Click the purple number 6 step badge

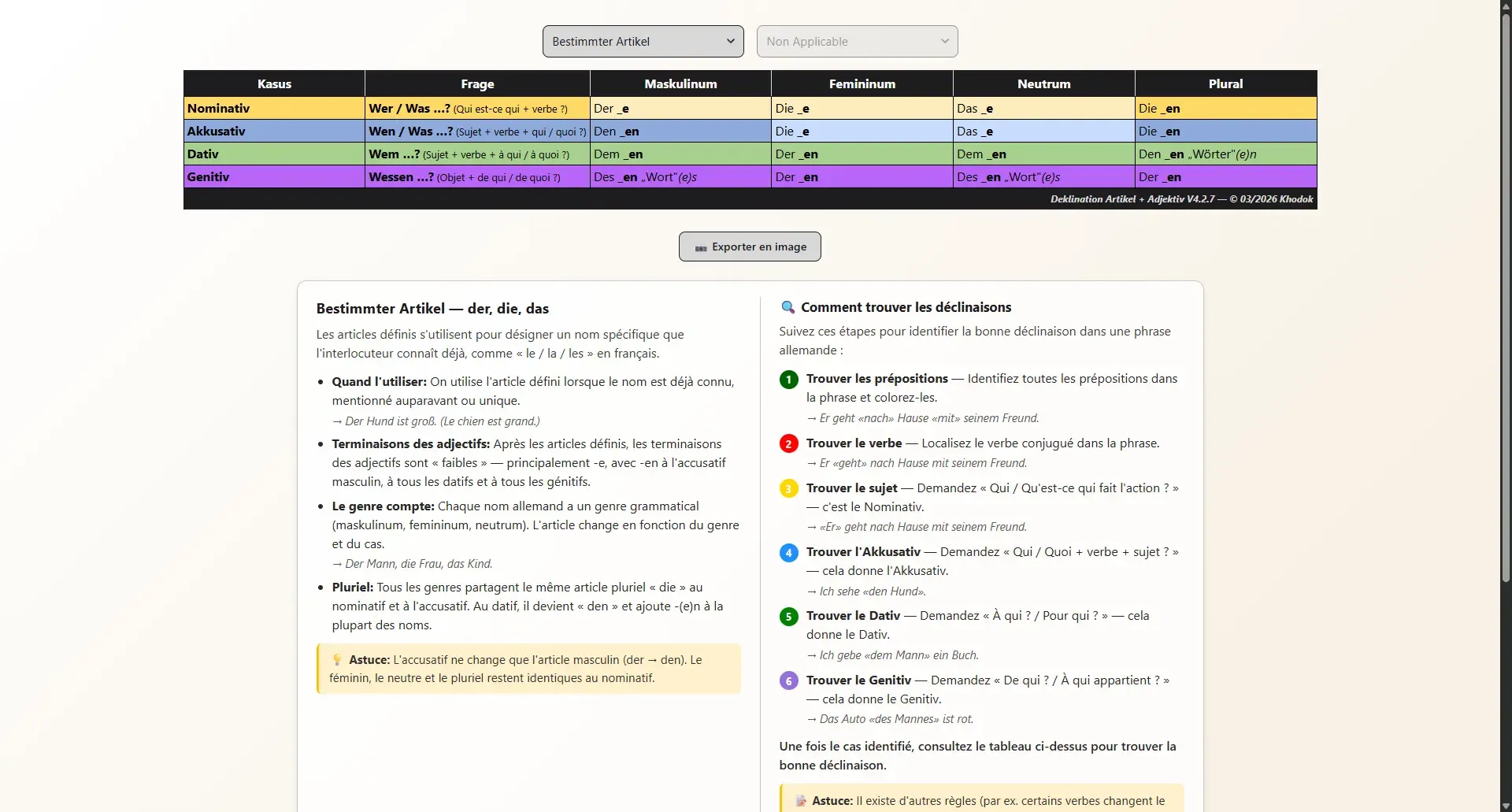[788, 681]
